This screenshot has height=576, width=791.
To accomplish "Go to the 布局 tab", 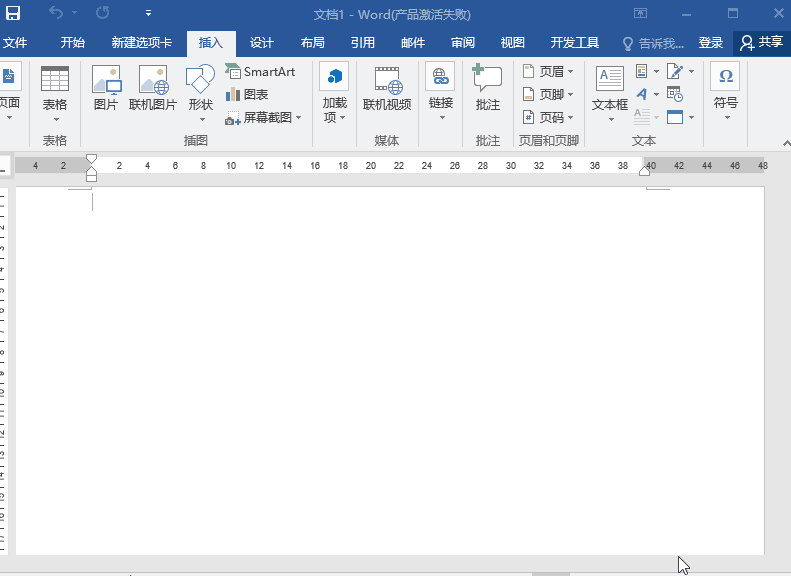I will (x=312, y=43).
